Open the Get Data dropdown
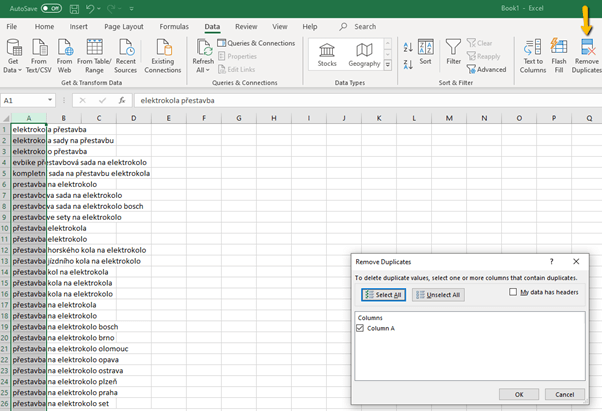Viewport: 602px width, 411px height. pos(13,56)
